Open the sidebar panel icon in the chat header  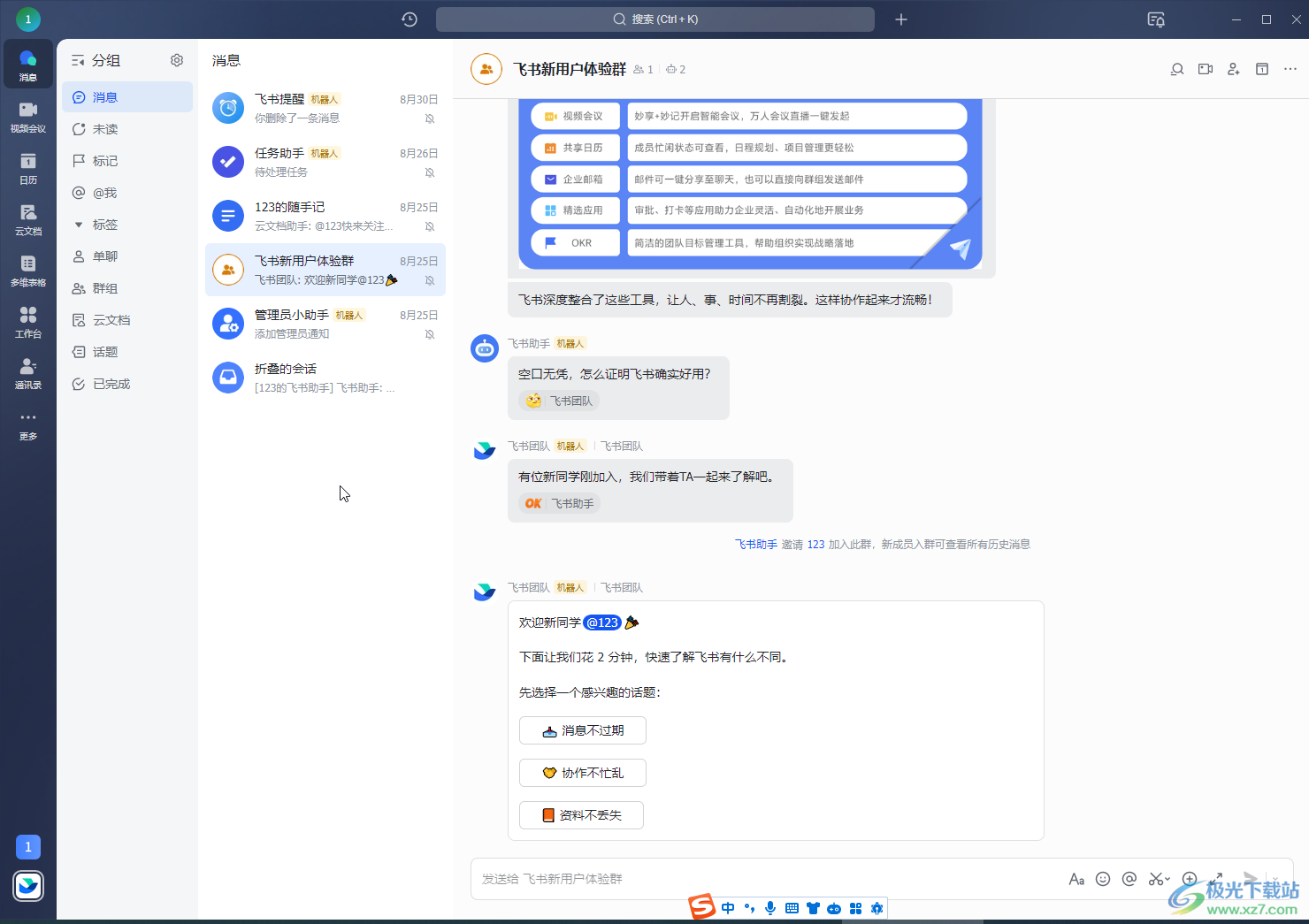click(x=1262, y=69)
